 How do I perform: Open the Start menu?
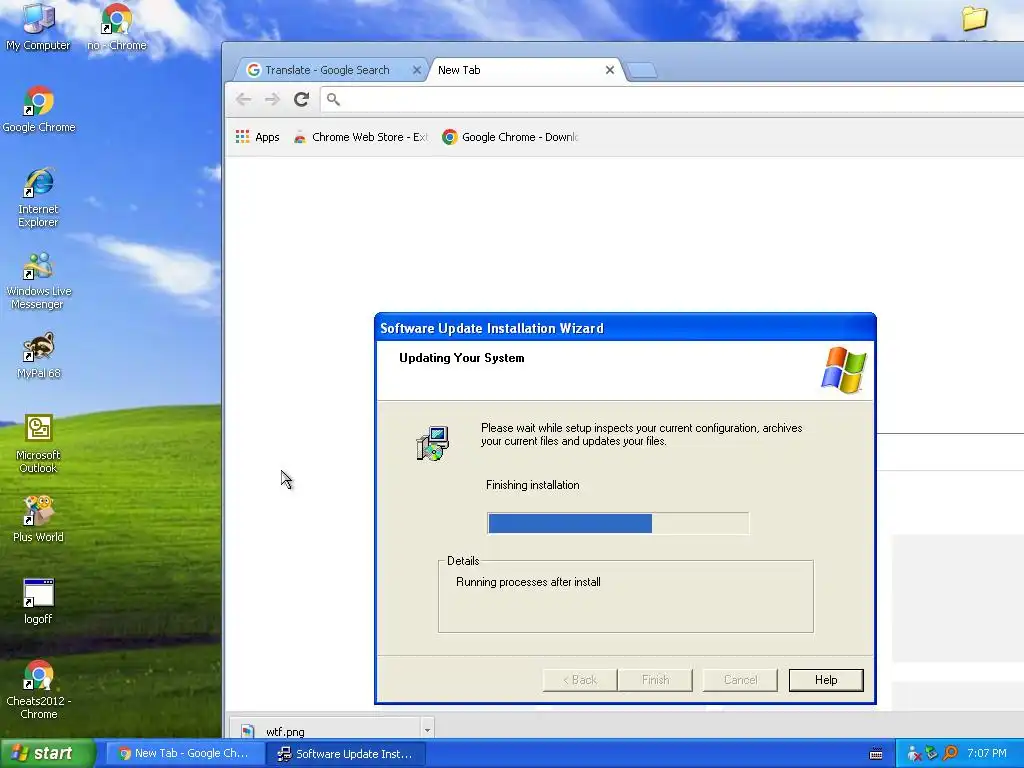(48, 753)
